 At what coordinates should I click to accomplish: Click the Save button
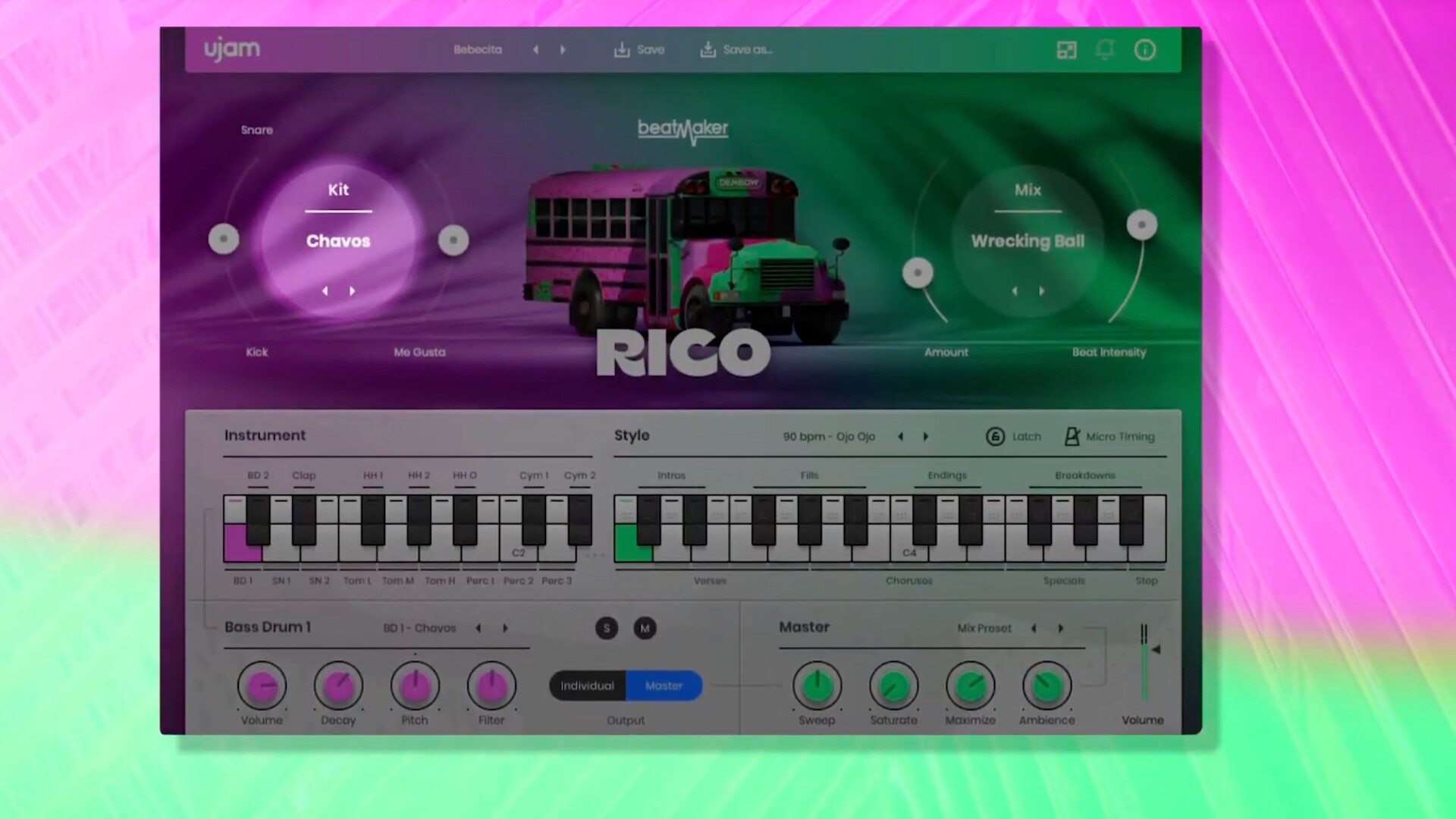point(639,50)
